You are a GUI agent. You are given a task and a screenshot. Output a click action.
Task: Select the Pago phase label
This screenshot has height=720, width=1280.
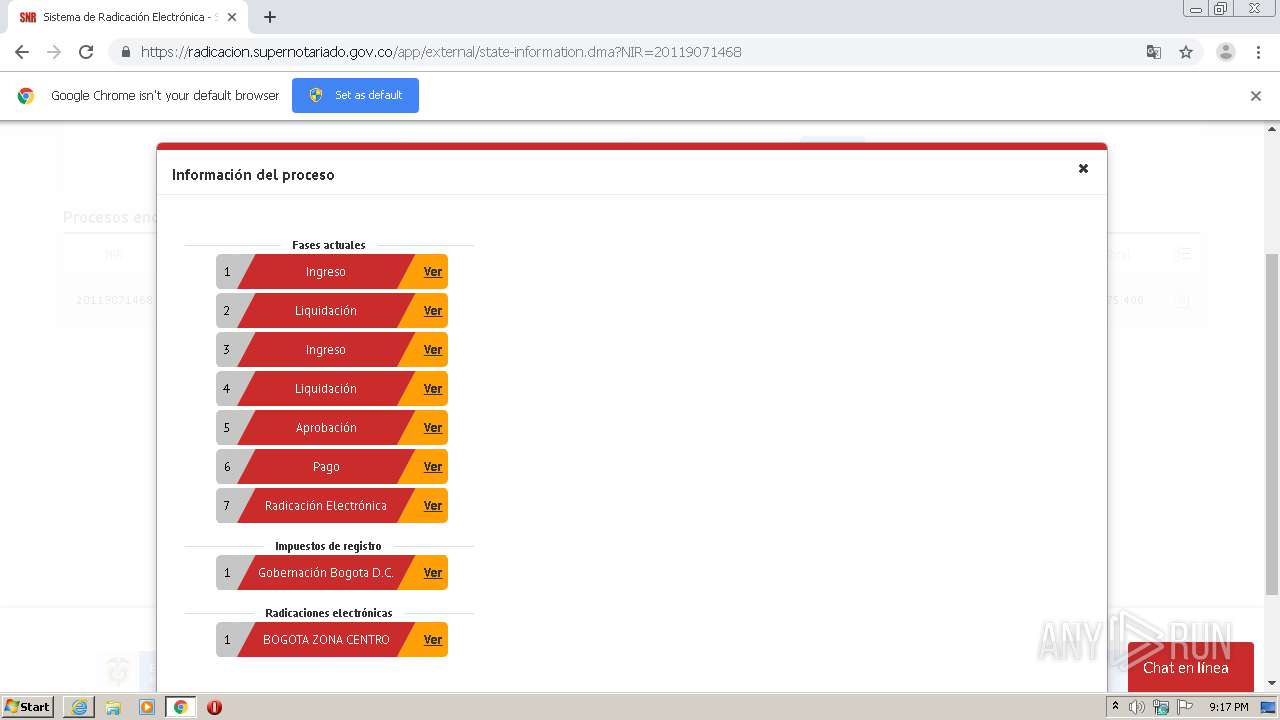[x=326, y=467]
